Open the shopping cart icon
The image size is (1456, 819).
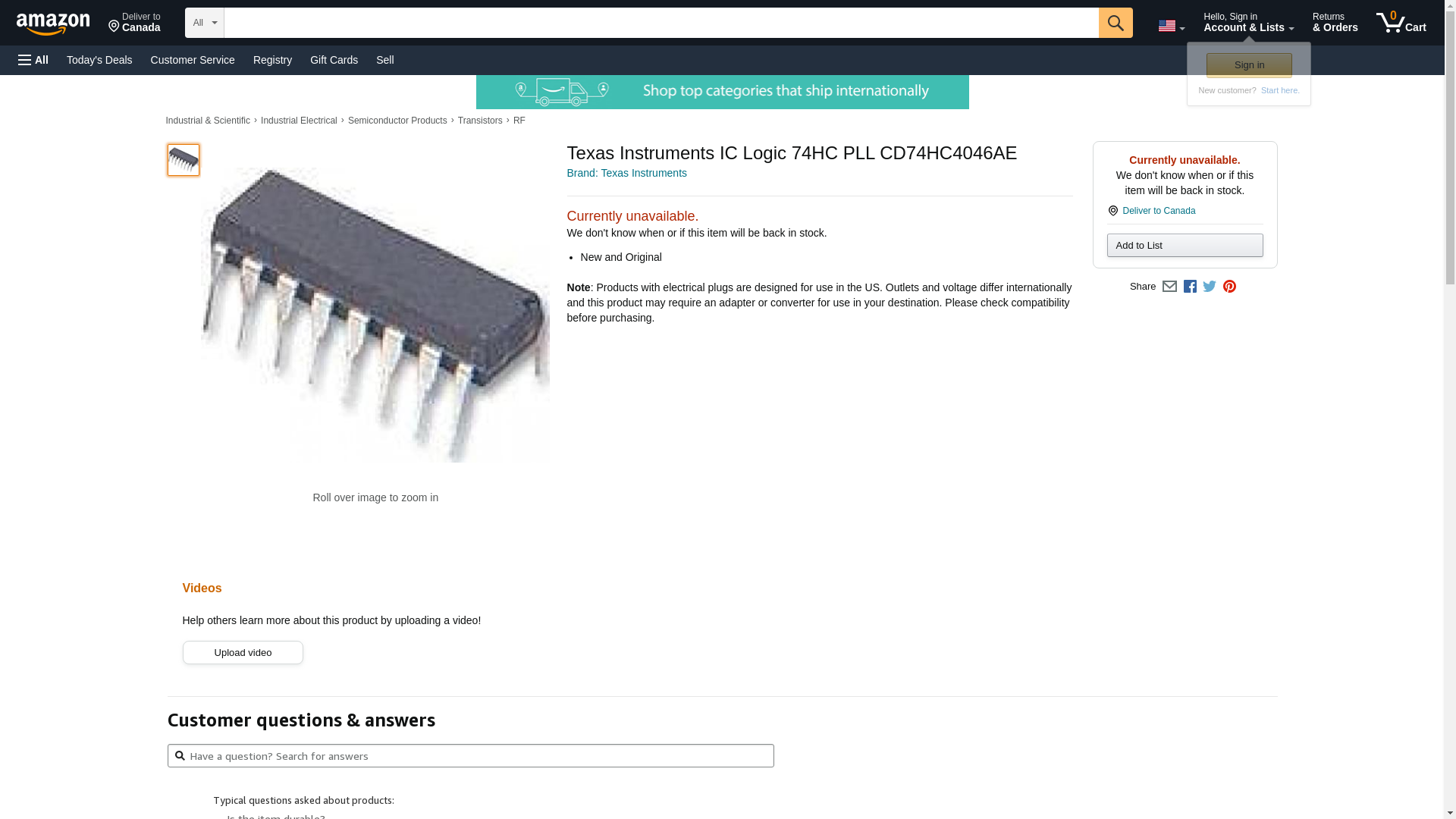point(1401,23)
